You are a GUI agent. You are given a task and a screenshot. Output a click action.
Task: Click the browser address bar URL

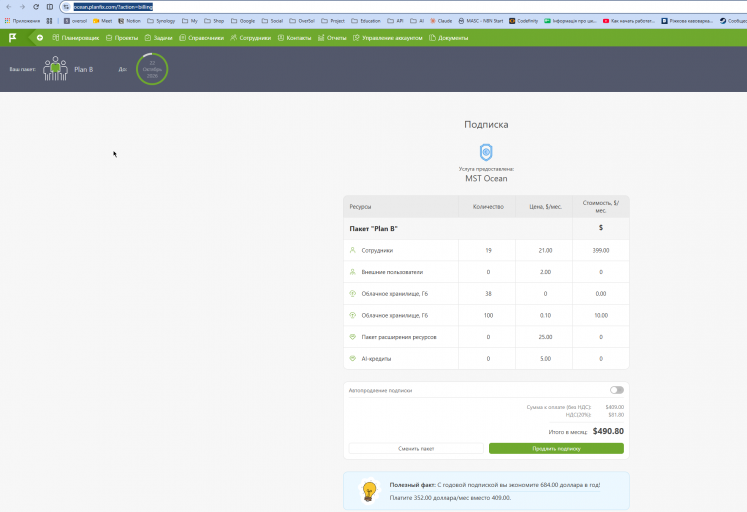pos(113,7)
